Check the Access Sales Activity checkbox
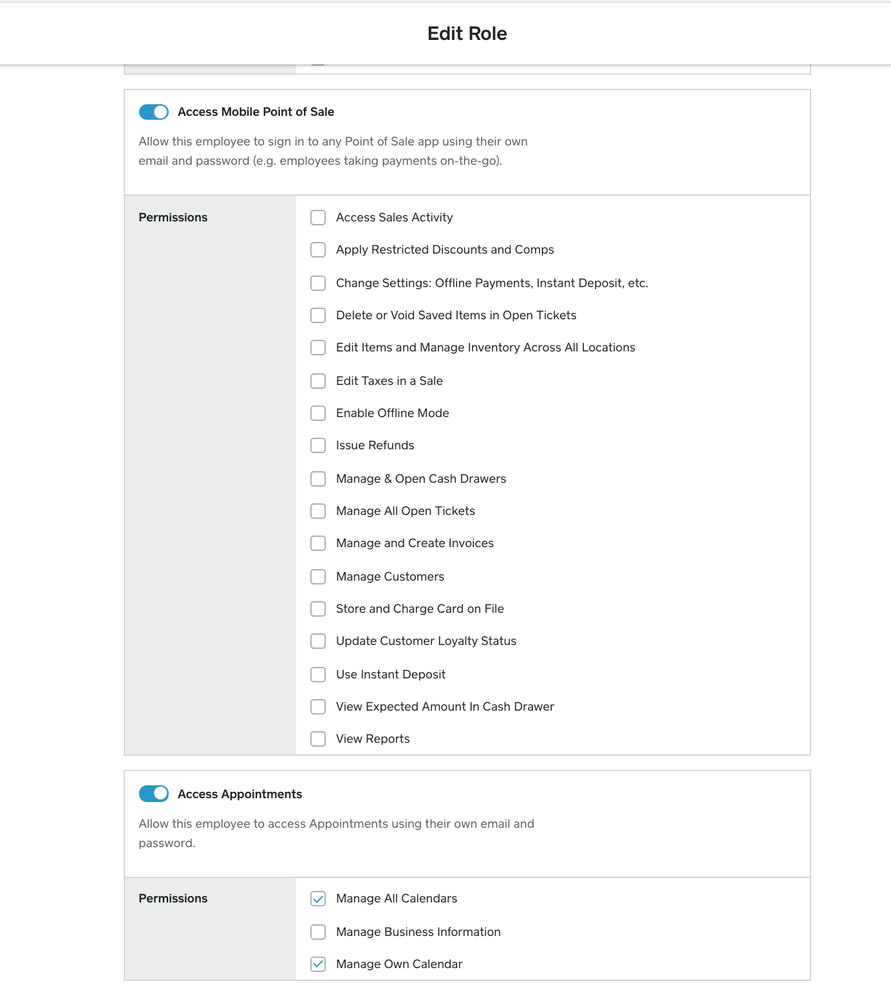The height and width of the screenshot is (999, 891). click(x=318, y=218)
